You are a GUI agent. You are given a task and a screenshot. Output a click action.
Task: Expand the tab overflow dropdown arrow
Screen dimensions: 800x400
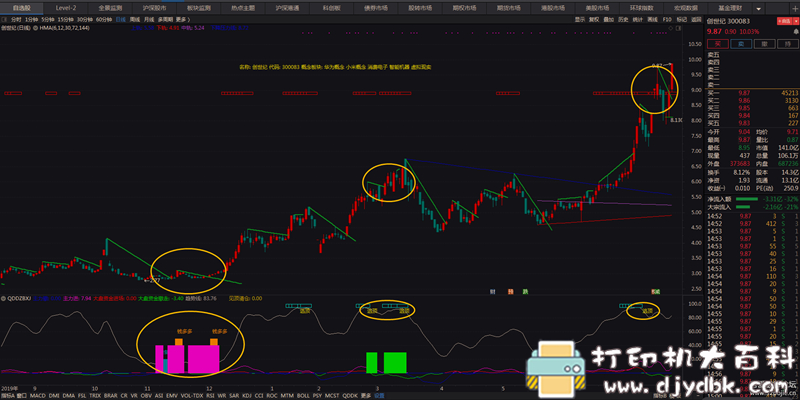coord(759,9)
